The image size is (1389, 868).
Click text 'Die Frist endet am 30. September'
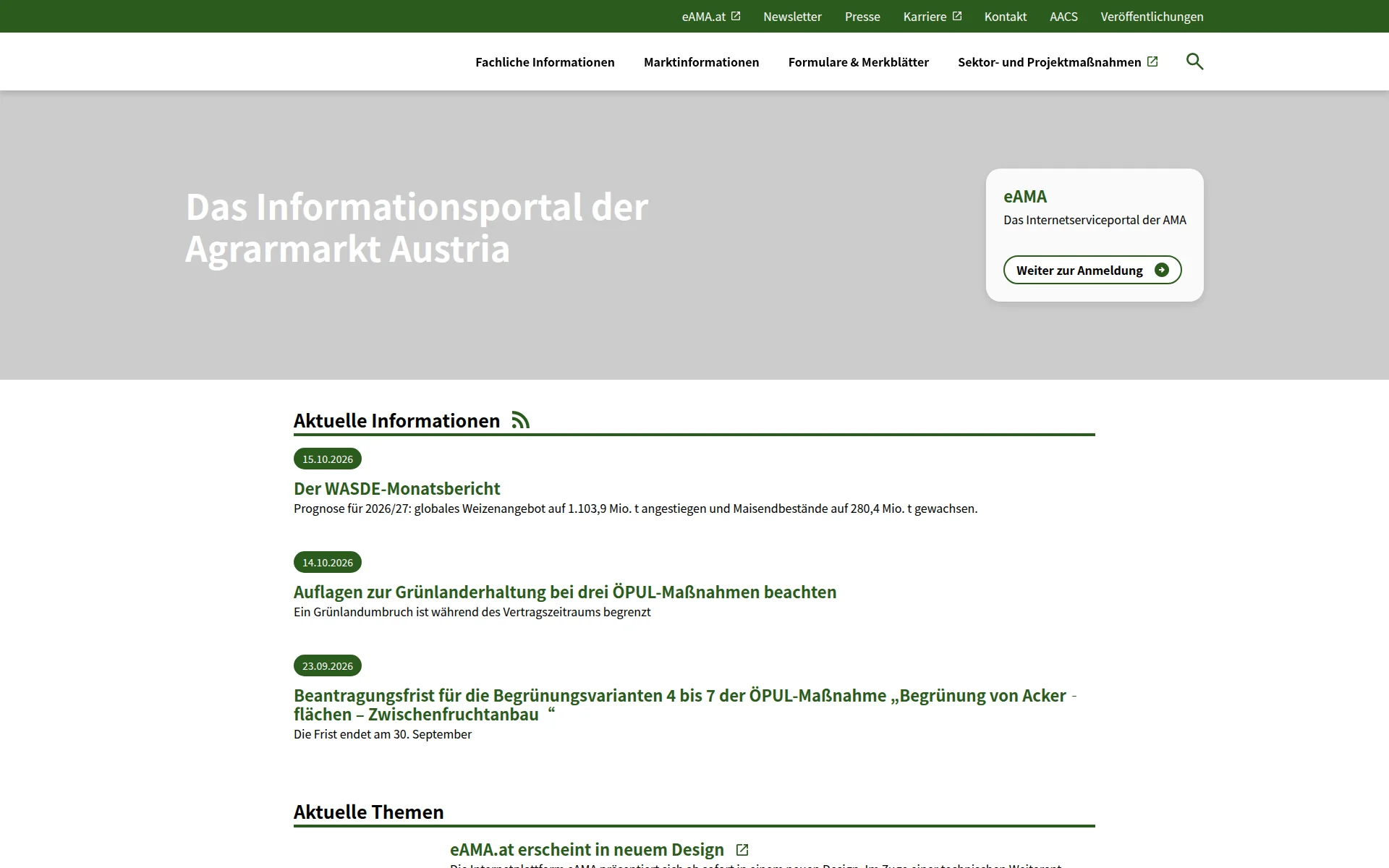coord(383,734)
